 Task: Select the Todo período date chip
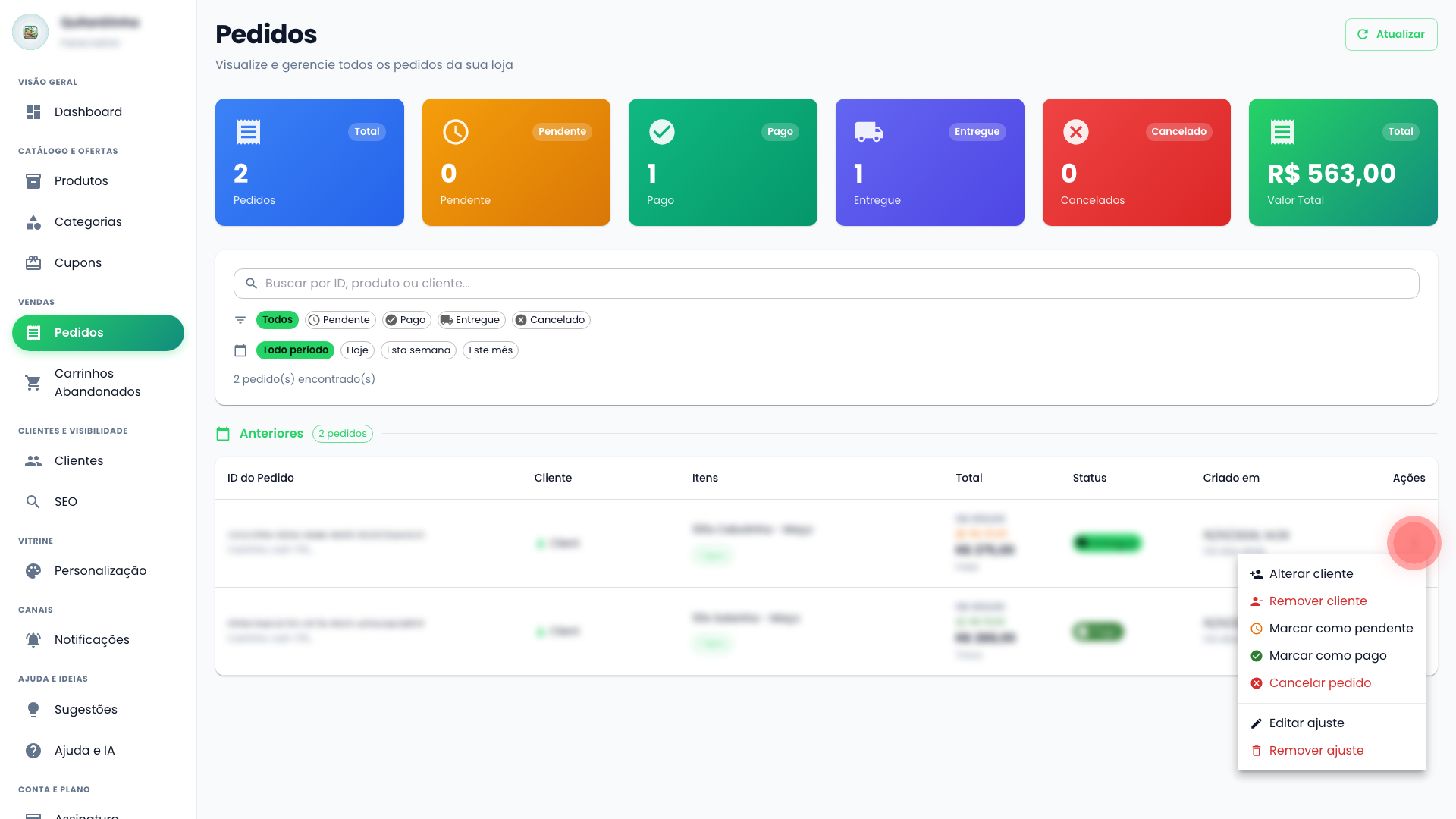click(x=295, y=350)
